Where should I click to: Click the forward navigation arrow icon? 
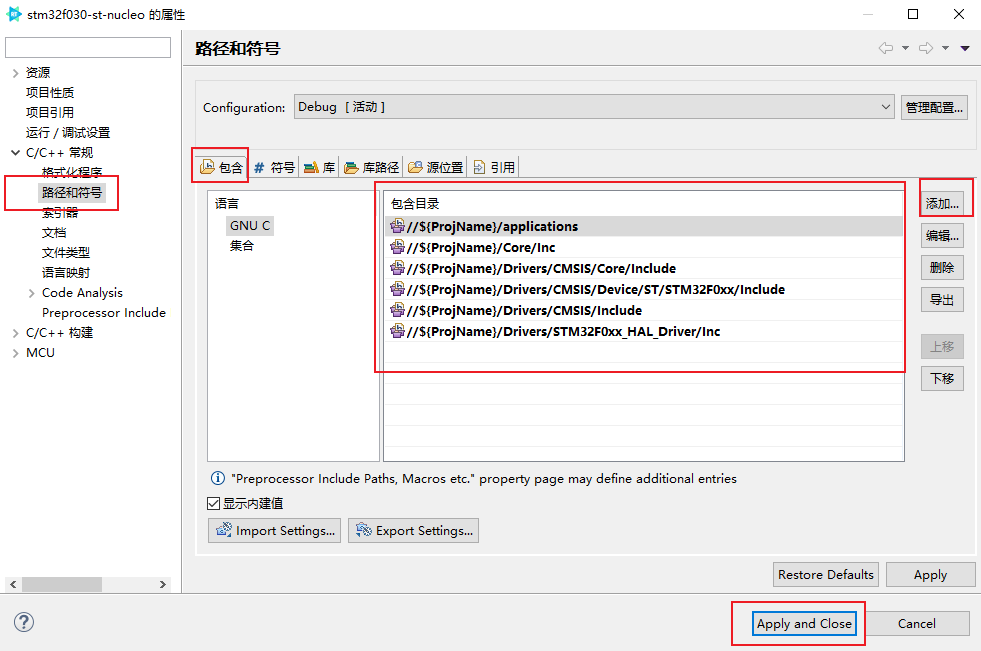point(925,48)
